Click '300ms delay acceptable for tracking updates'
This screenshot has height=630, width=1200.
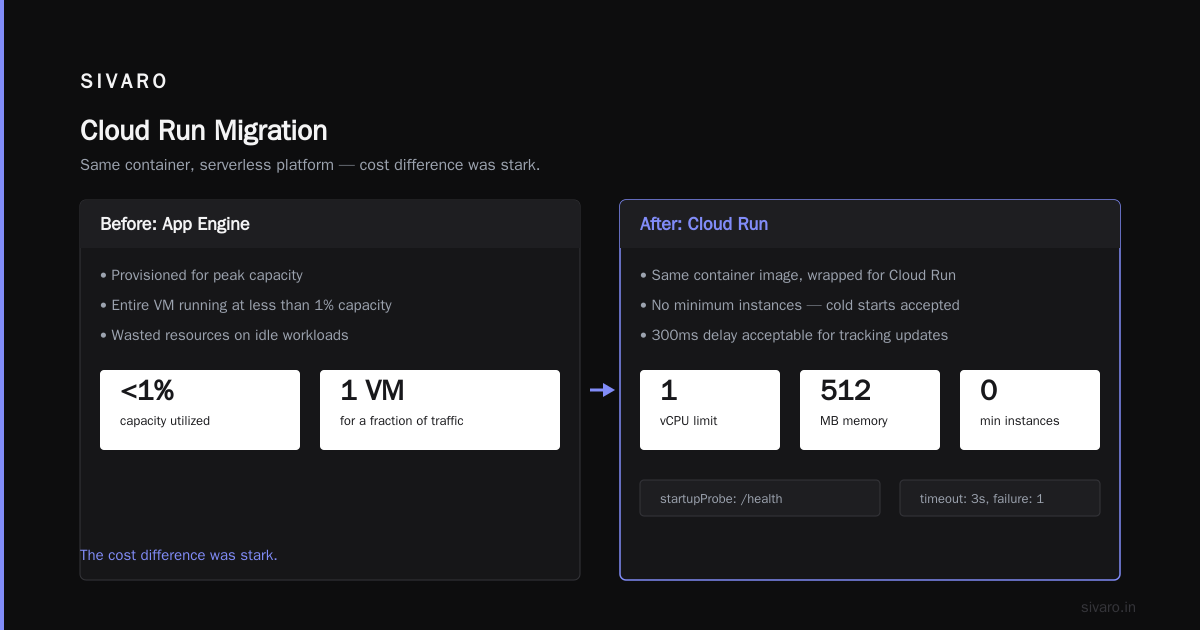(794, 335)
